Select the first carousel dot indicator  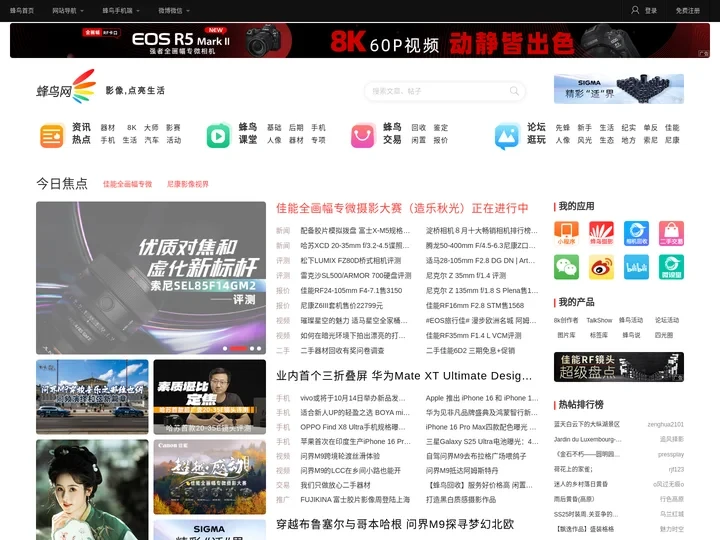click(x=225, y=349)
